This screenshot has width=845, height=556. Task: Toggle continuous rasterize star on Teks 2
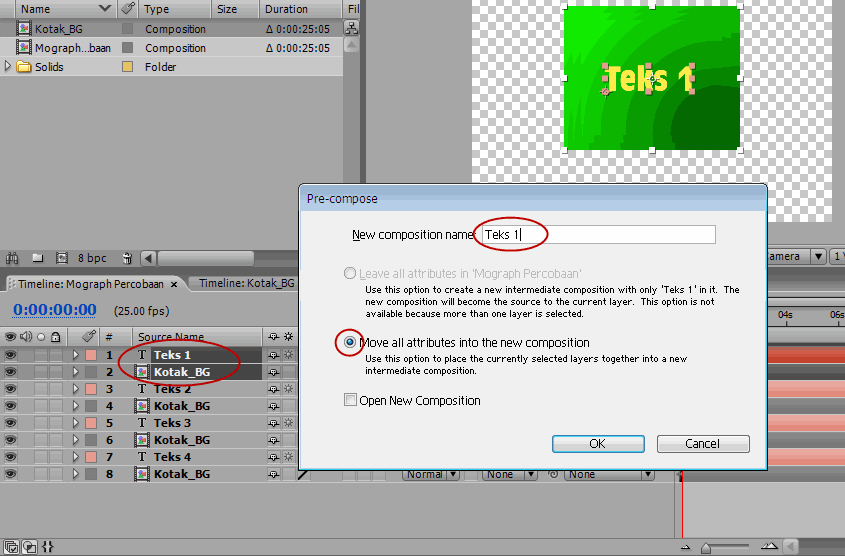289,389
